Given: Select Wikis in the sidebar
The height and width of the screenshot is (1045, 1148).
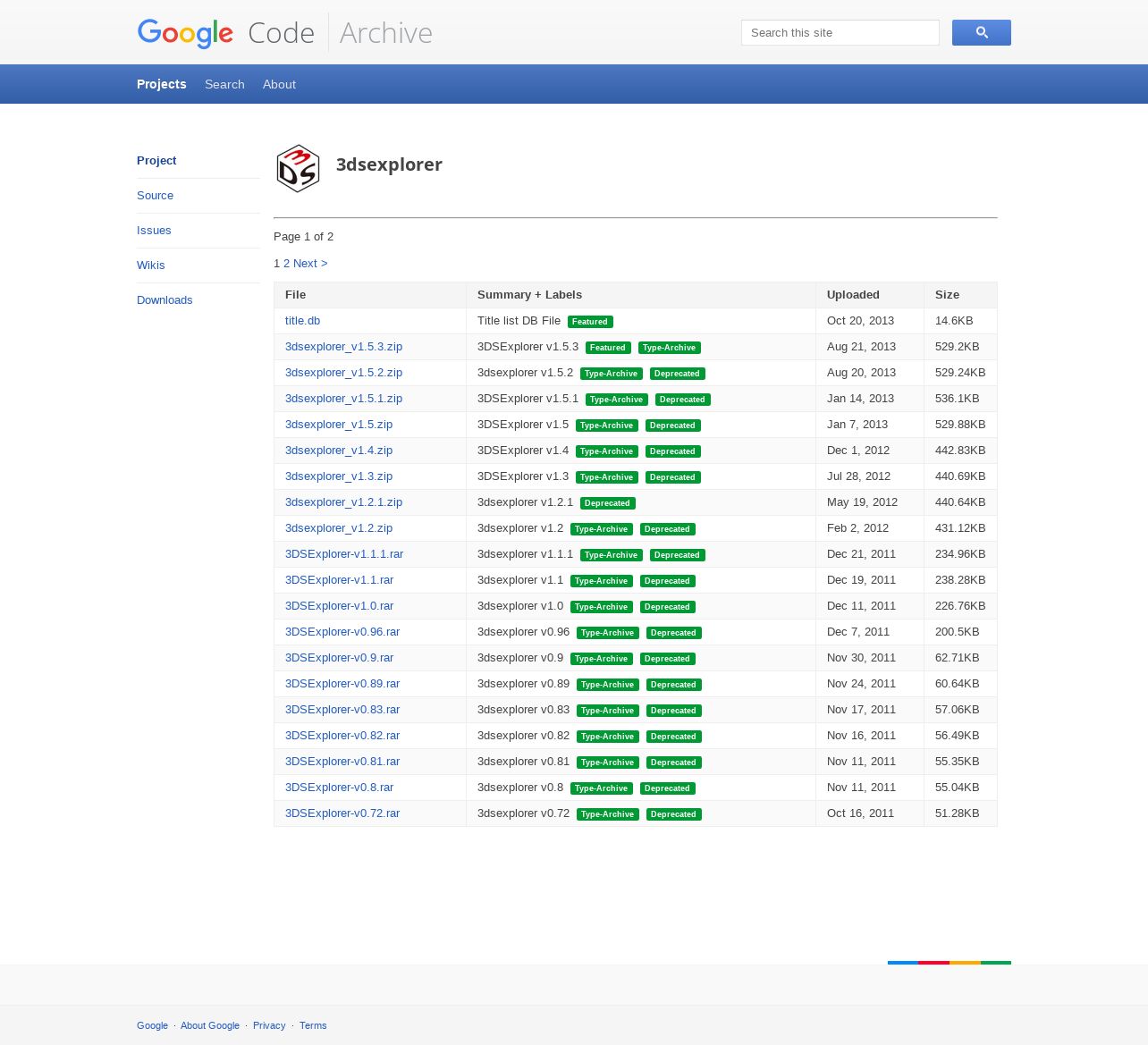Looking at the screenshot, I should coord(150,265).
